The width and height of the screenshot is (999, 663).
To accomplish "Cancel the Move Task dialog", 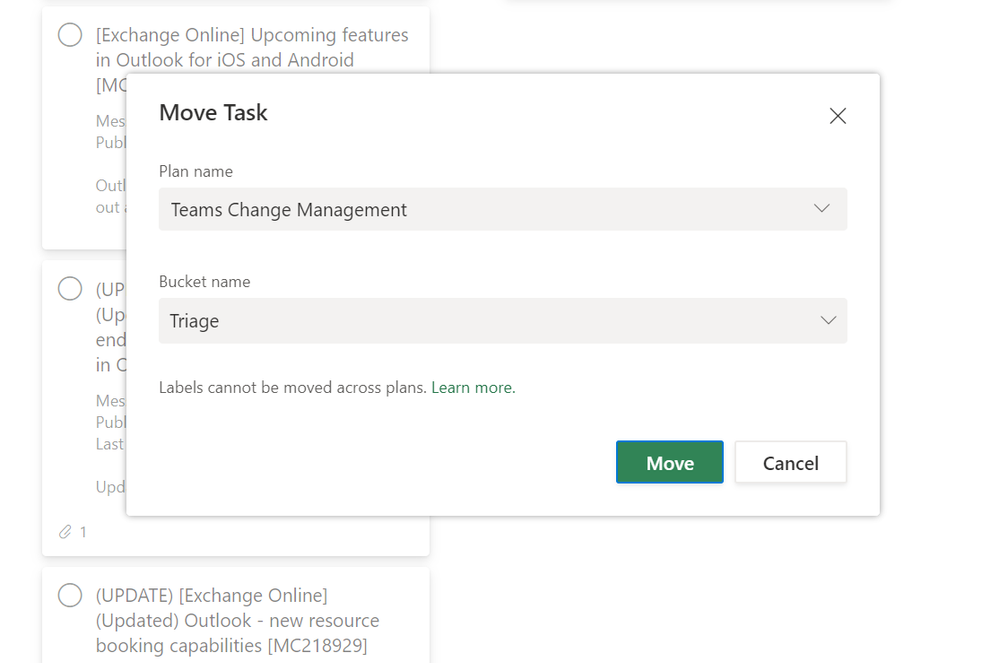I will click(x=791, y=462).
